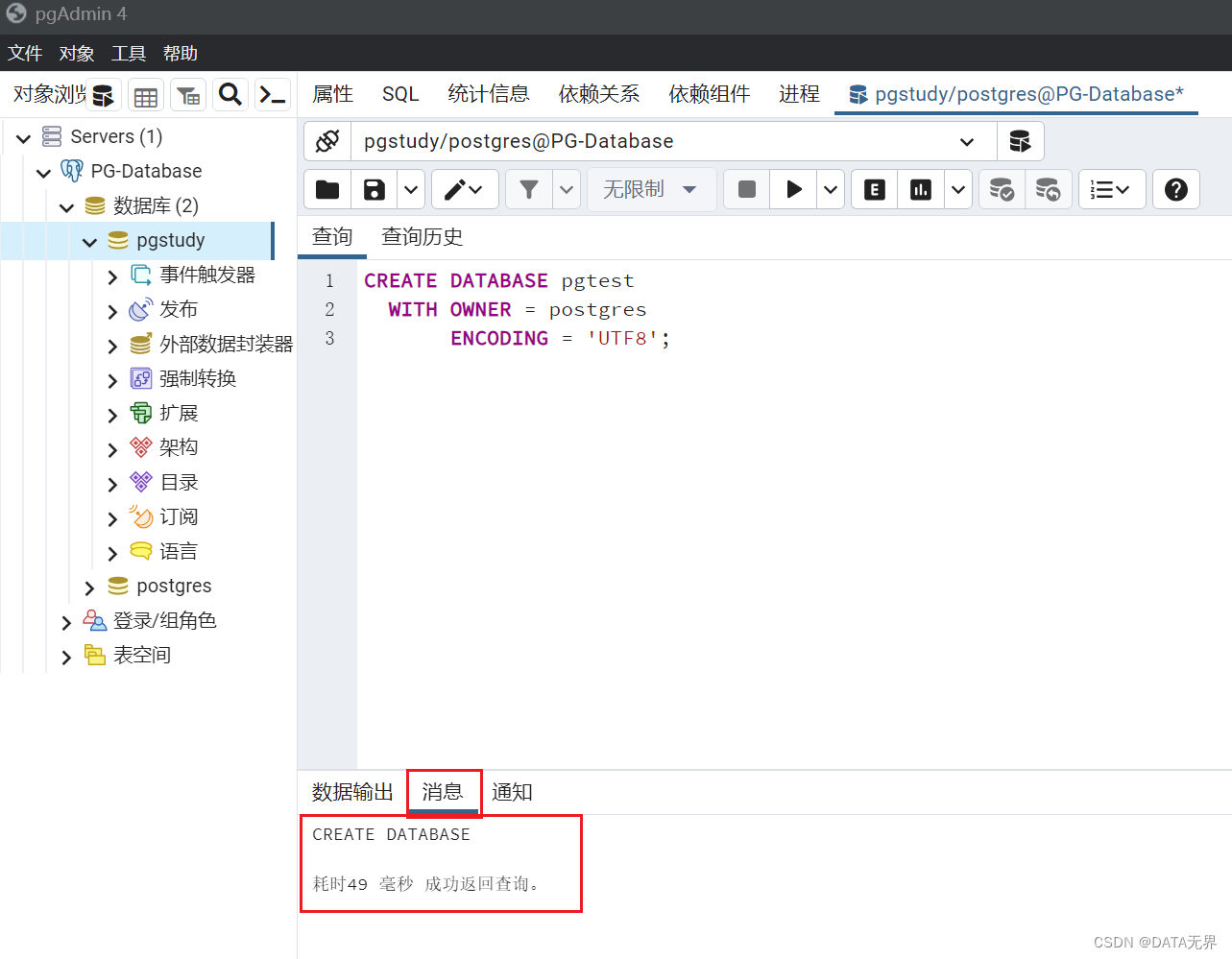1232x959 pixels.
Task: Click the '耗时49 毫秒 成功返回查询。' message
Action: tap(427, 884)
